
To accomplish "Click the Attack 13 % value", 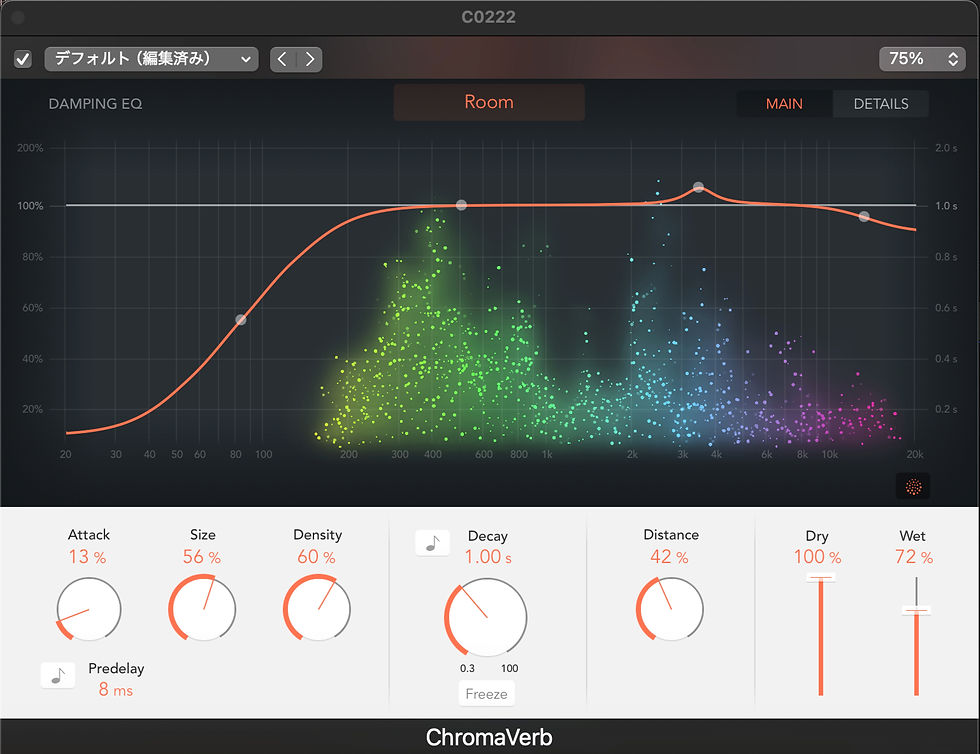I will pos(88,556).
